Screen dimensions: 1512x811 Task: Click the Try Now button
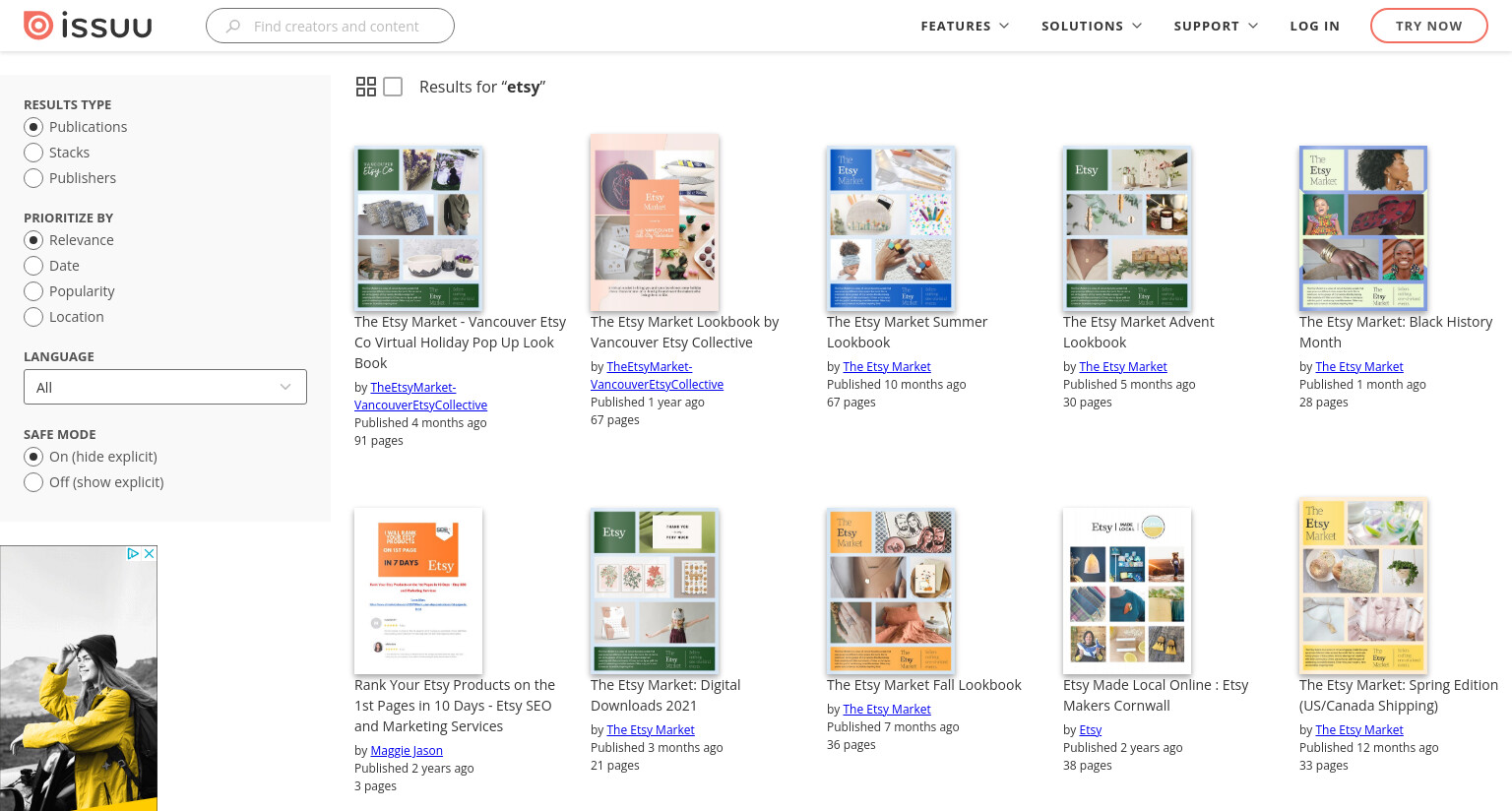pos(1429,26)
